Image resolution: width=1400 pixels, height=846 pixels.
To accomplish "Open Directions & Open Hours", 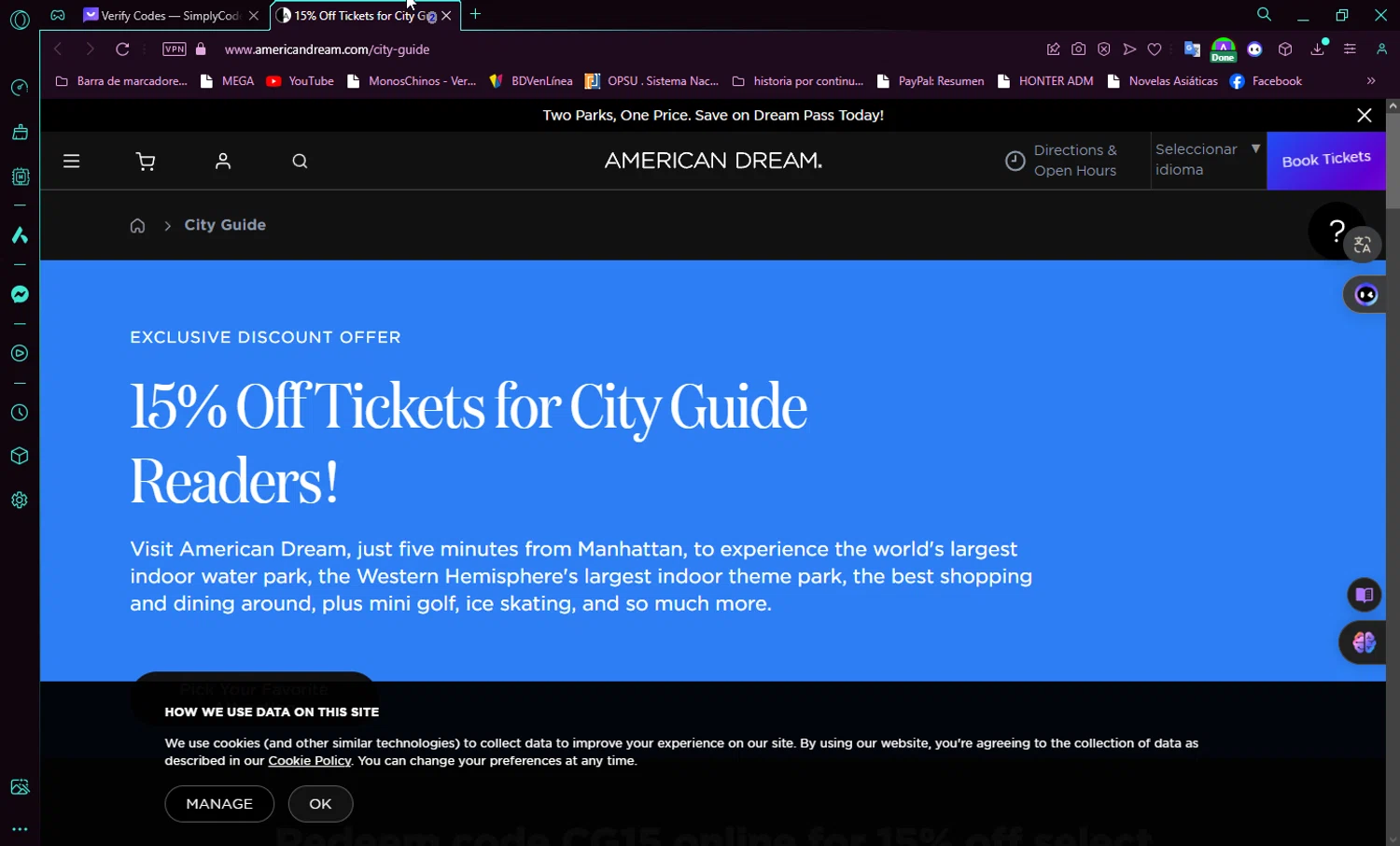I will pos(1061,161).
